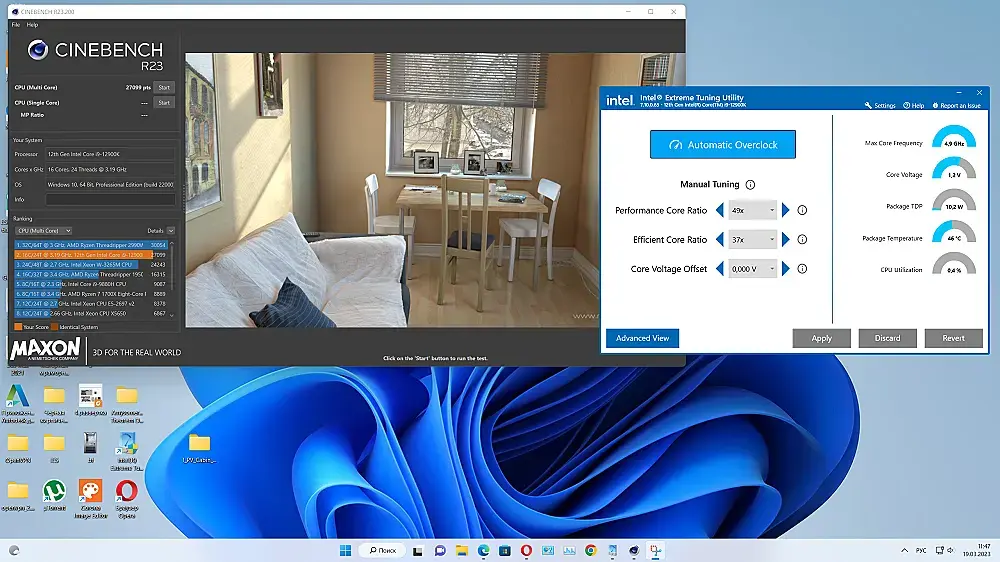The height and width of the screenshot is (562, 1000).
Task: Start the CPU (Single Core) test
Action: [x=164, y=103]
